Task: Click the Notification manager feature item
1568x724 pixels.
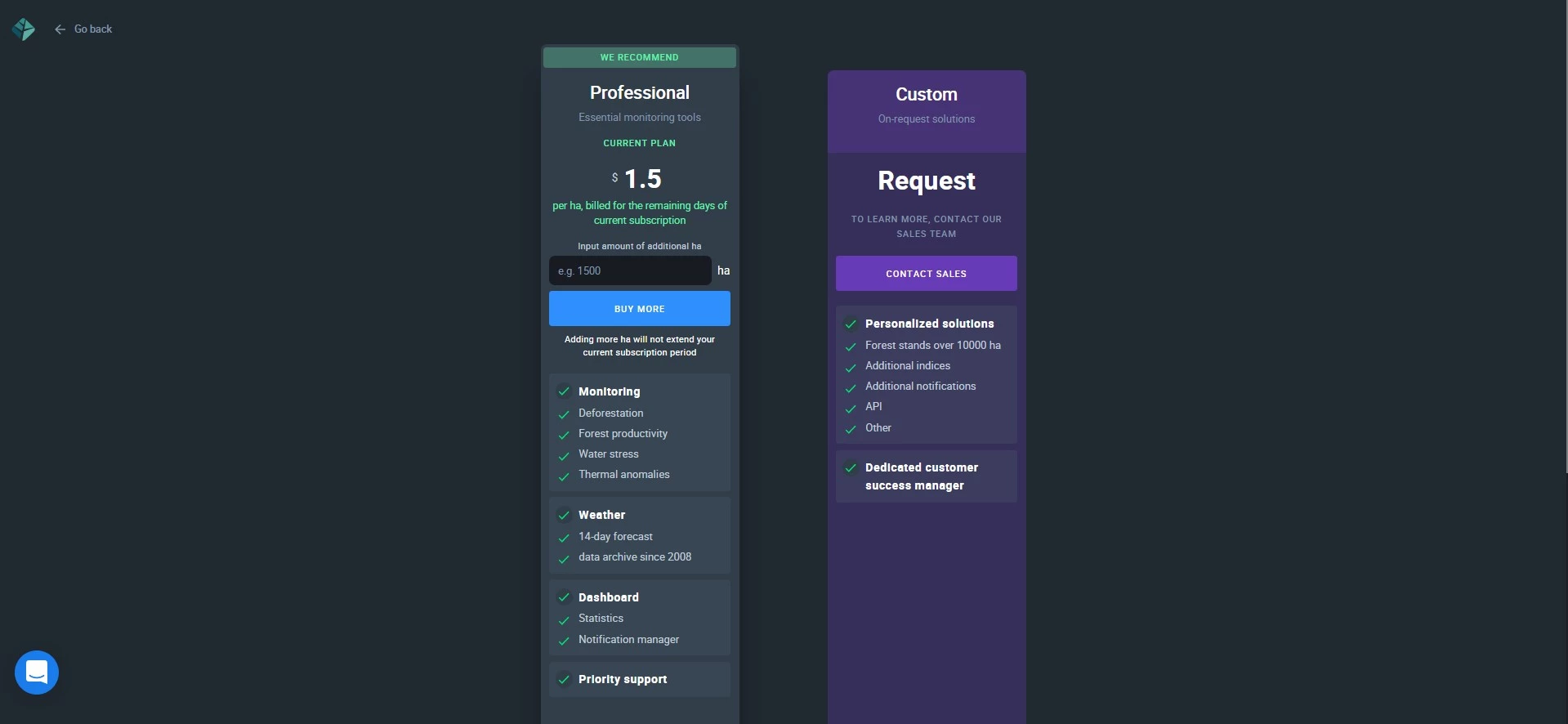Action: [x=628, y=640]
